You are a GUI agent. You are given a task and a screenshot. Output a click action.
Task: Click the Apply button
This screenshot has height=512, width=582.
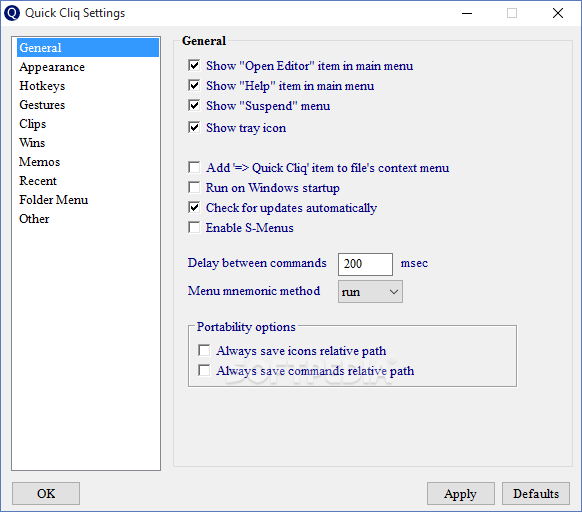click(x=461, y=493)
